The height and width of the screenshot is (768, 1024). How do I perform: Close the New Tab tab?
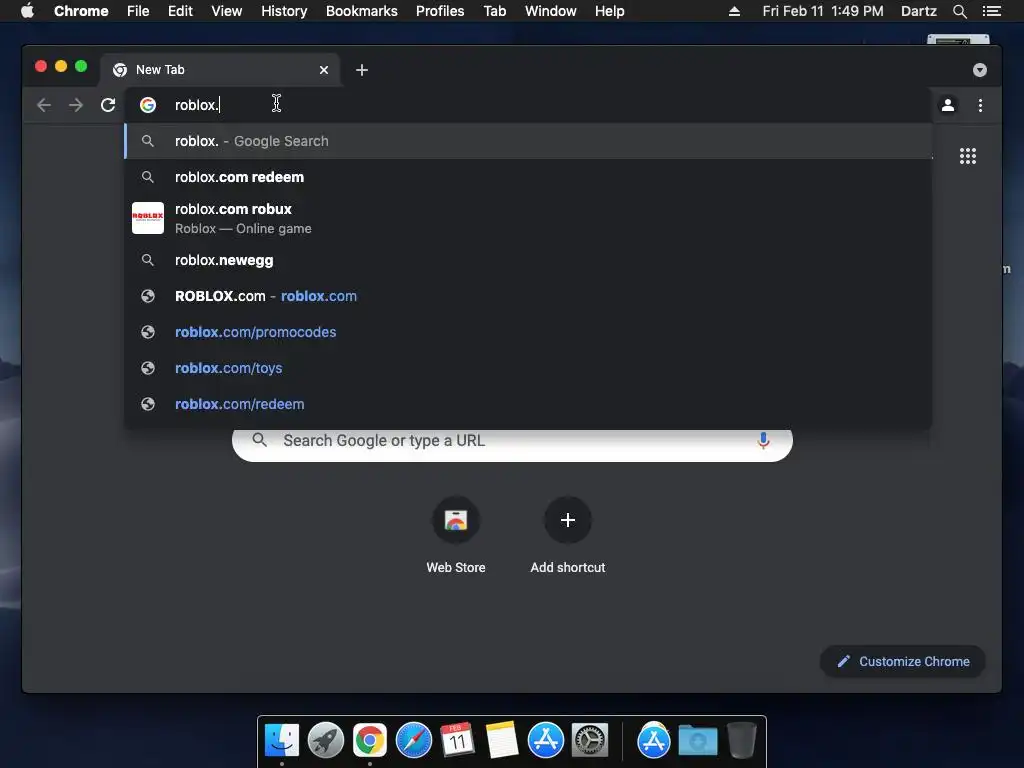click(324, 70)
